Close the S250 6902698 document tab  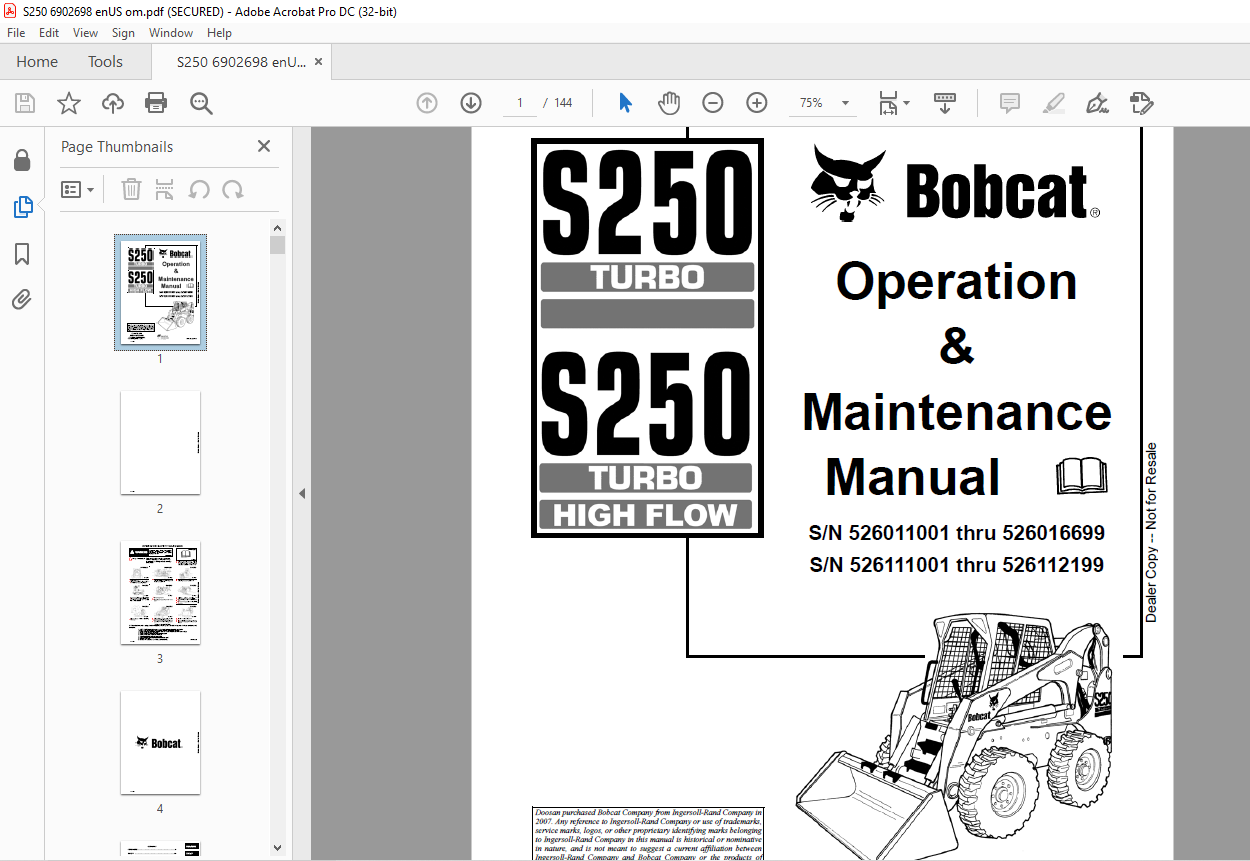coord(319,62)
